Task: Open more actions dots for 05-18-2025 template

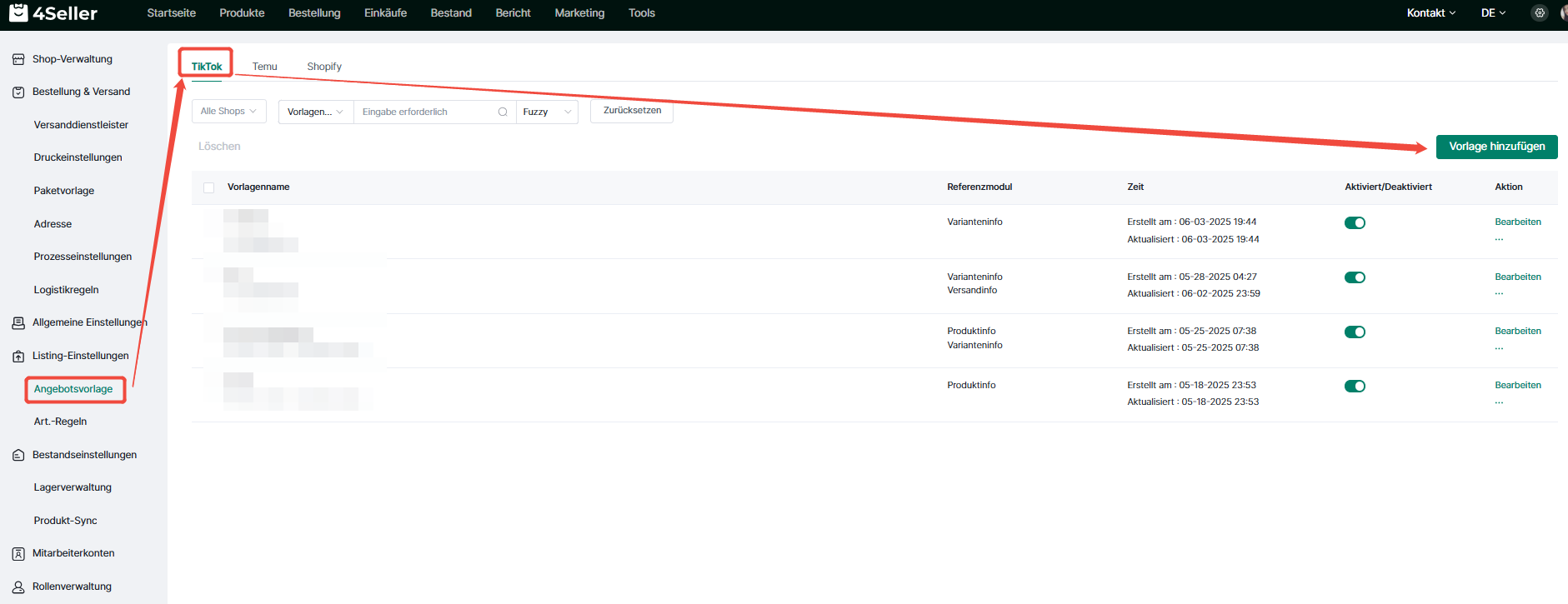Action: click(x=1499, y=402)
